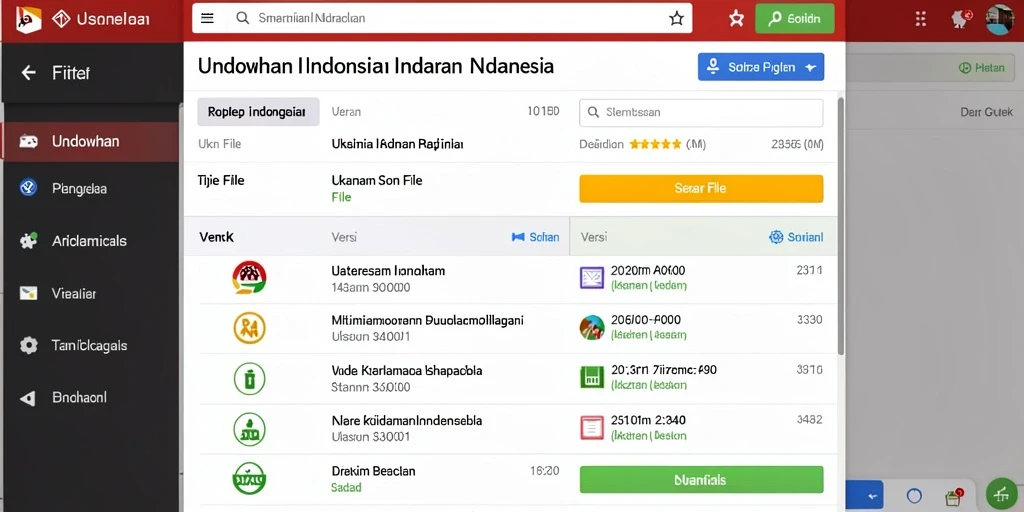Click the green floppy icon in version list
The height and width of the screenshot is (512, 1024).
(x=592, y=377)
